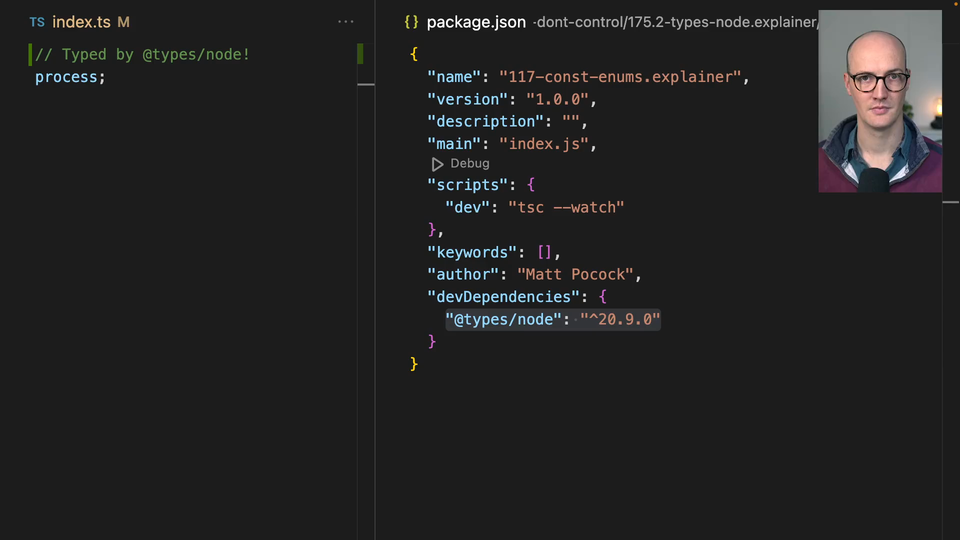This screenshot has width=960, height=540.
Task: Open the More Actions ellipsis menu
Action: coord(346,22)
